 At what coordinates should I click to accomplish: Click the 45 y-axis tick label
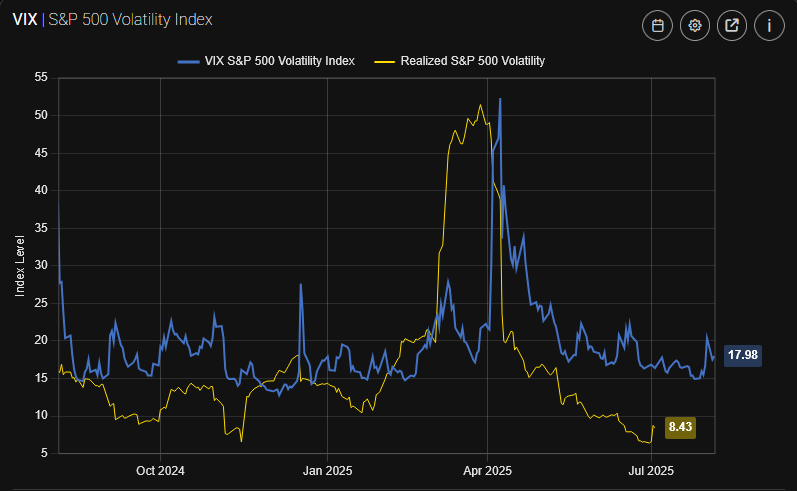[x=41, y=152]
